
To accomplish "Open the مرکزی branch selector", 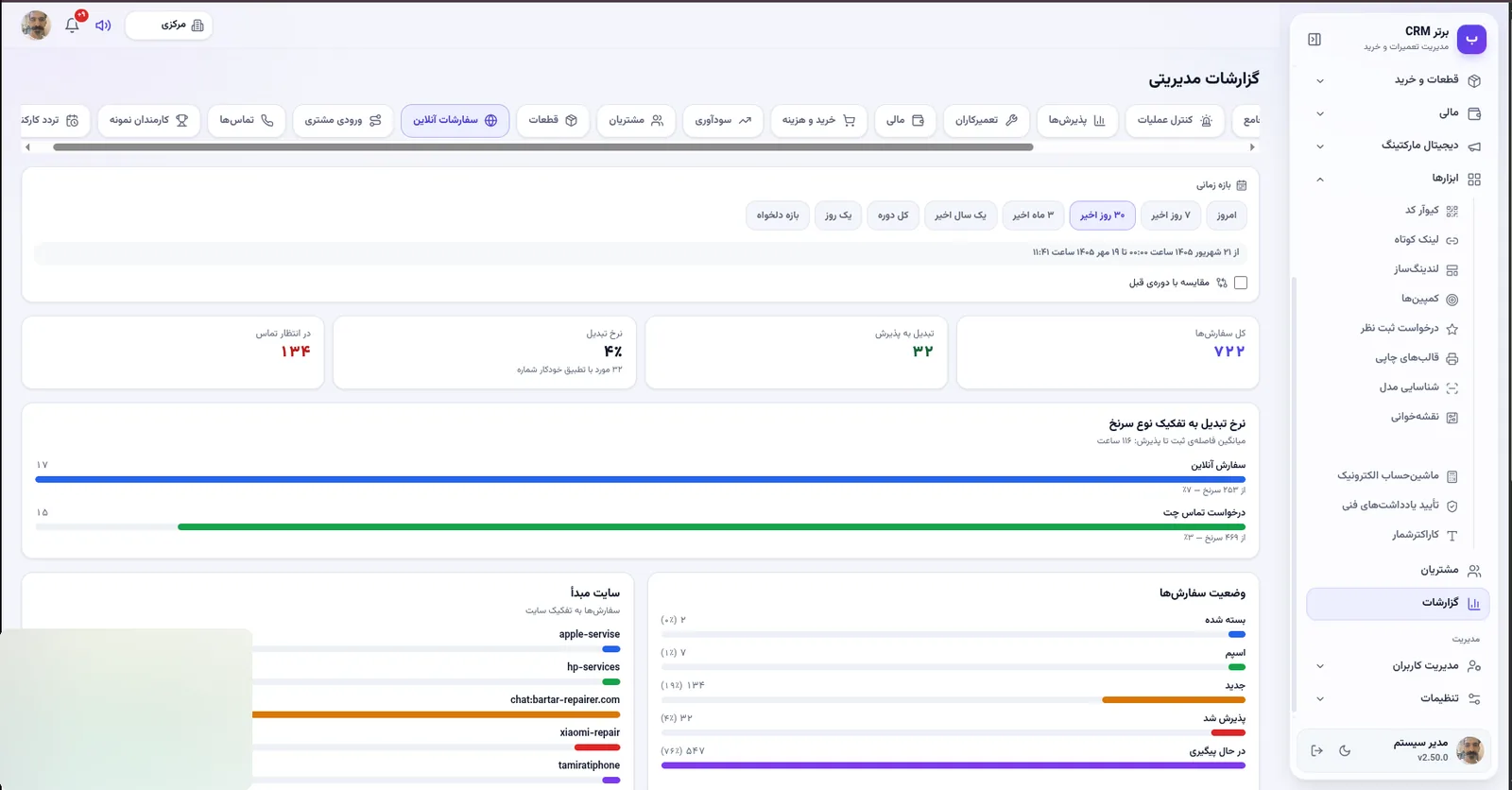I will pos(169,26).
